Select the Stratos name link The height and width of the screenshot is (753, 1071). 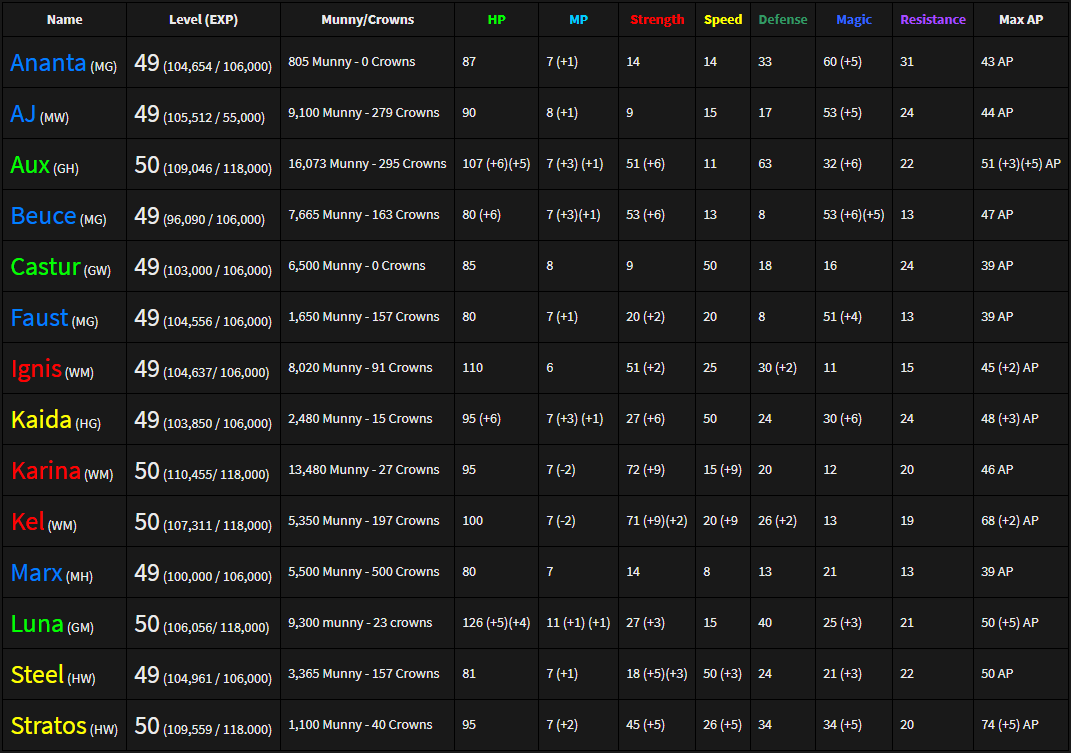[48, 726]
